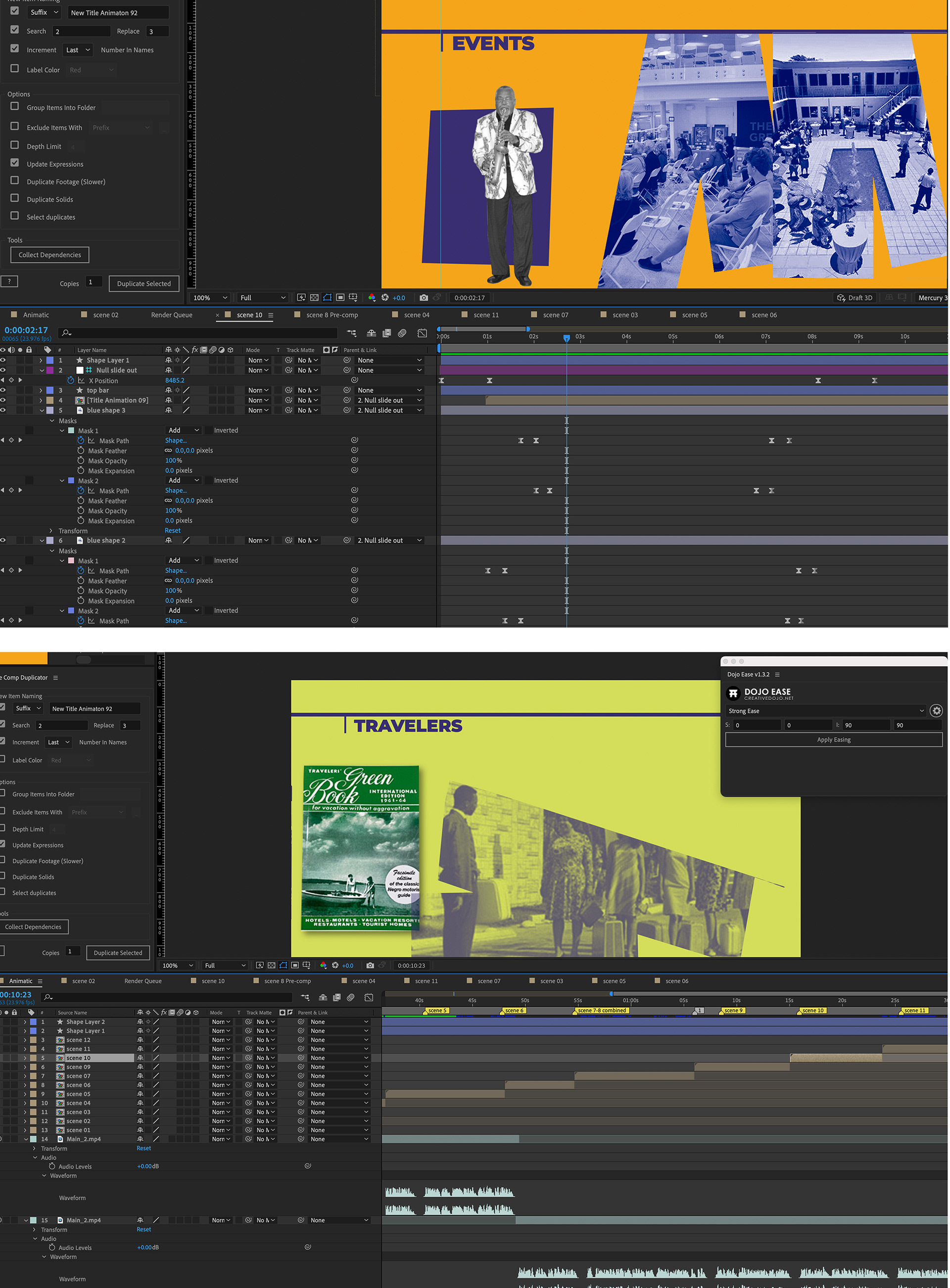950x1288 pixels.
Task: Hide the [Title Animation 09] layer
Action: 3,400
